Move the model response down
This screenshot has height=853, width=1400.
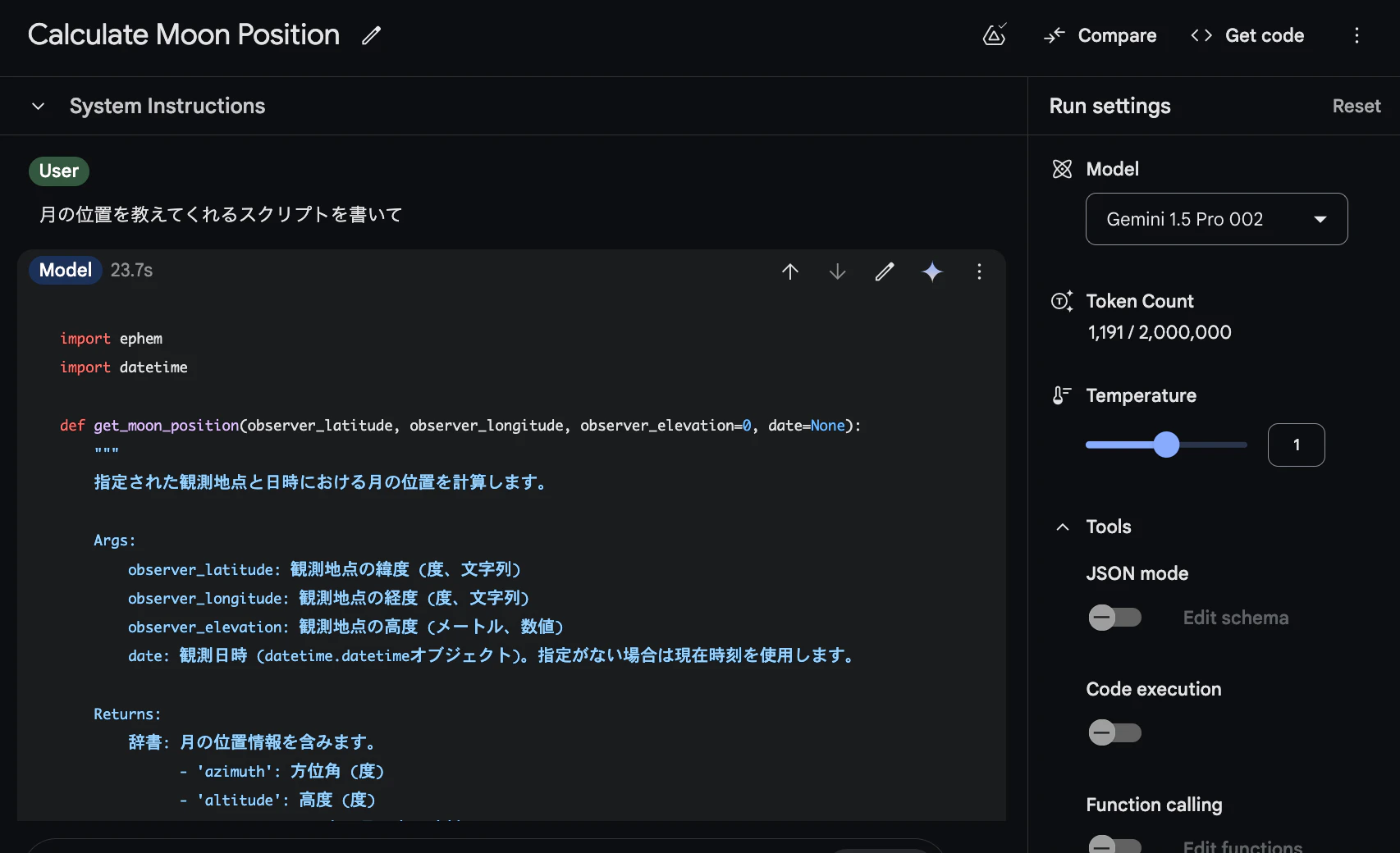(x=837, y=271)
